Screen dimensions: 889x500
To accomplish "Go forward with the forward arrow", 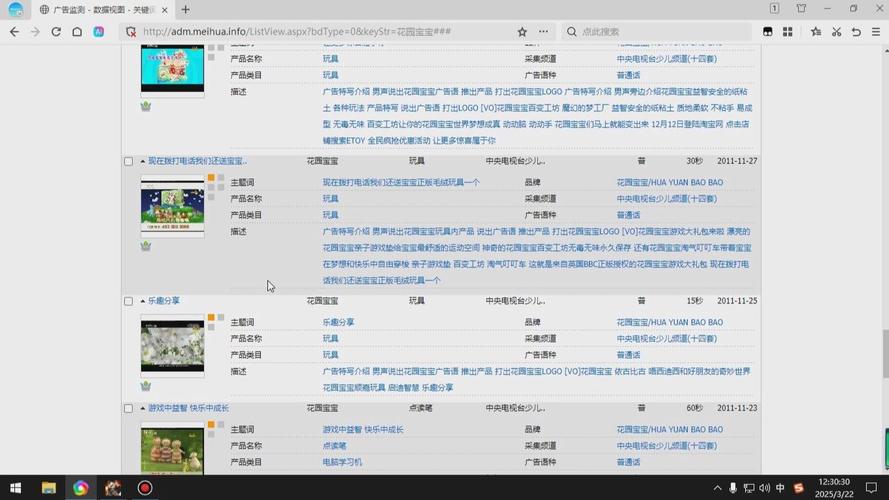I will (35, 32).
